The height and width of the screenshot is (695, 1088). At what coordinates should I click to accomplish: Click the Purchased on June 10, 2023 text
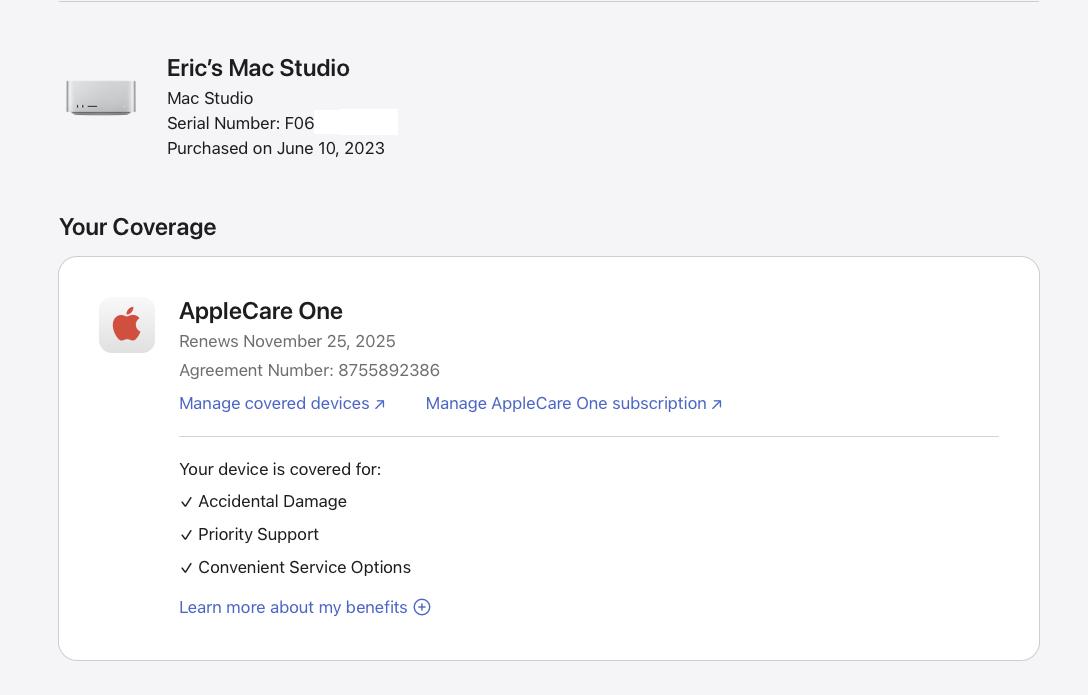(x=276, y=148)
